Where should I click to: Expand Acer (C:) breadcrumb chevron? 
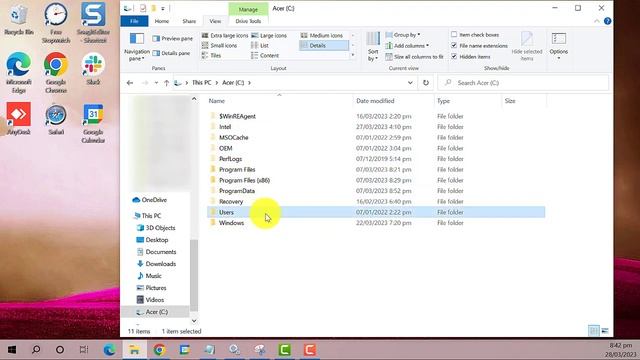tap(249, 83)
